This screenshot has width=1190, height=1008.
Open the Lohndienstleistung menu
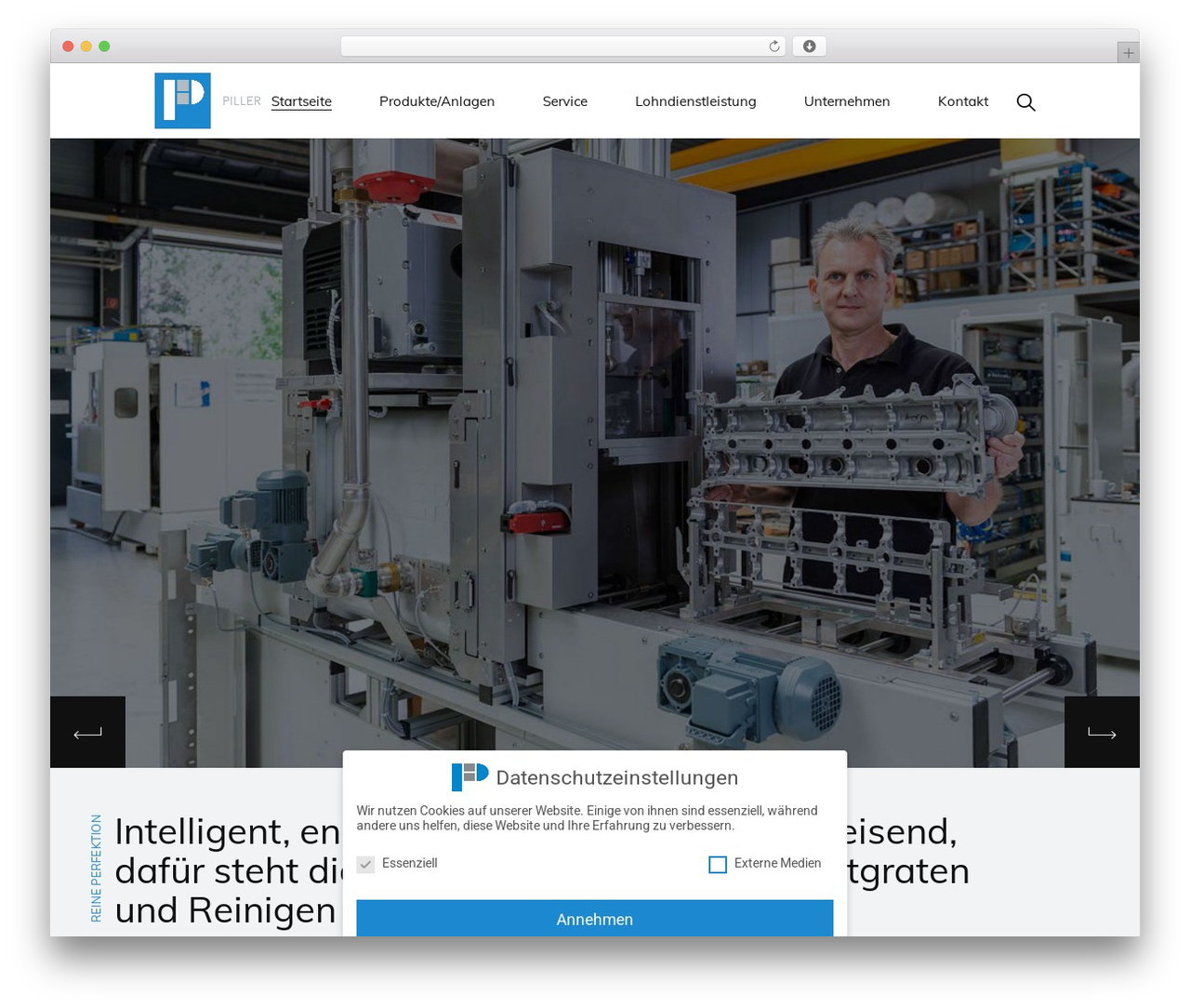[x=695, y=101]
